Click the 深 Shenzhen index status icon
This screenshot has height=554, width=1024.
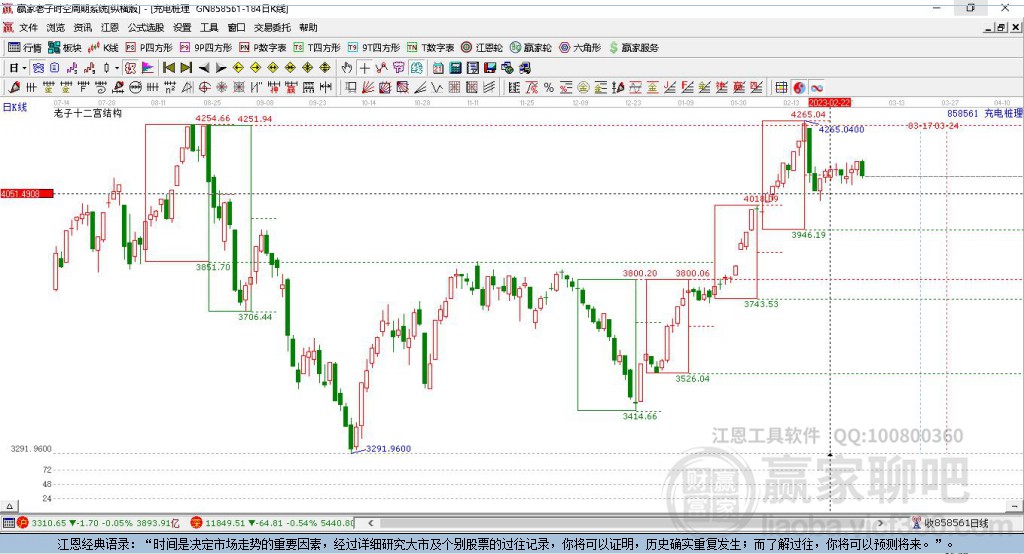[x=197, y=523]
